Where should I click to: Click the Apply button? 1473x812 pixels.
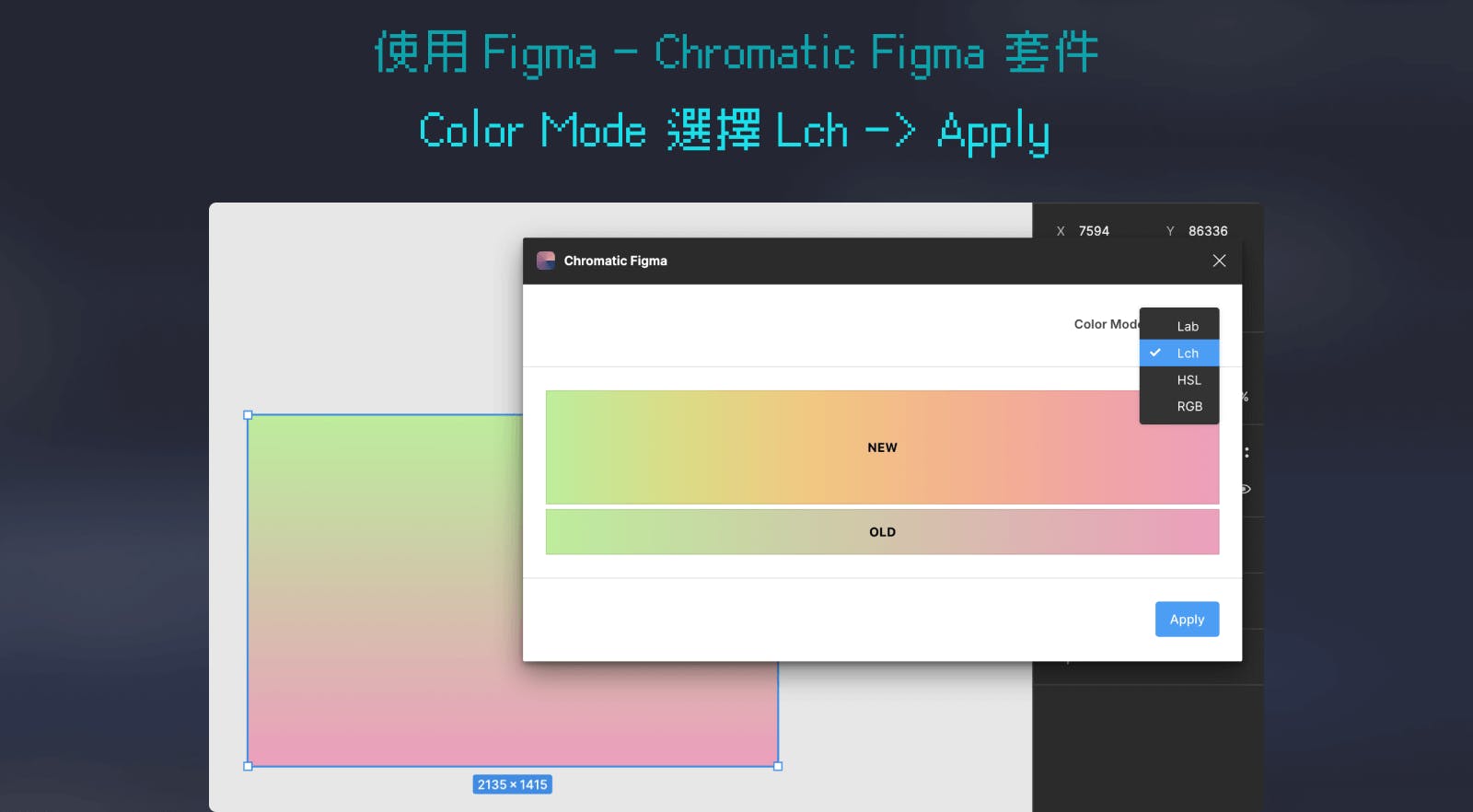point(1187,619)
